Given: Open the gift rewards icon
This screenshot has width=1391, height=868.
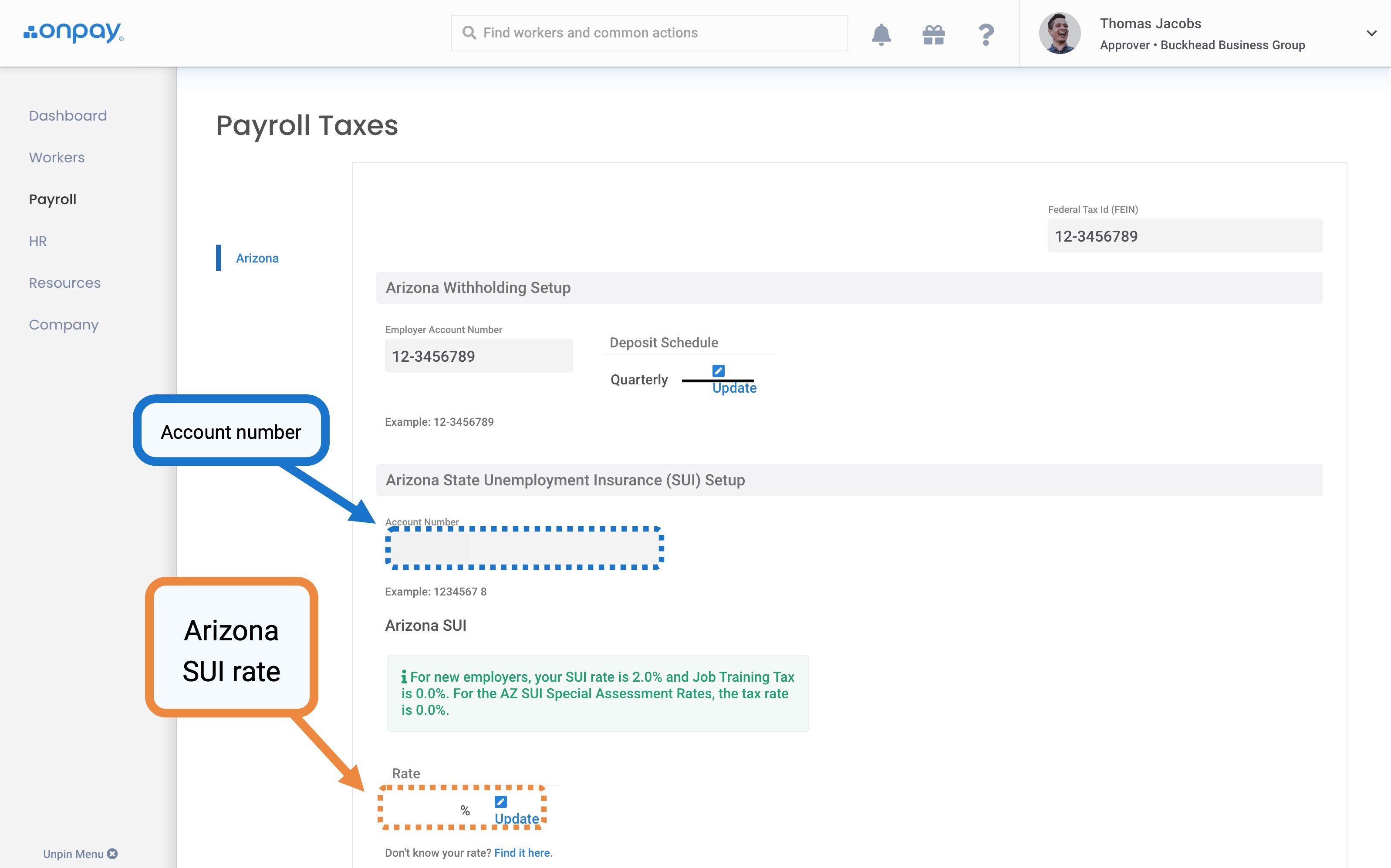Looking at the screenshot, I should (933, 34).
